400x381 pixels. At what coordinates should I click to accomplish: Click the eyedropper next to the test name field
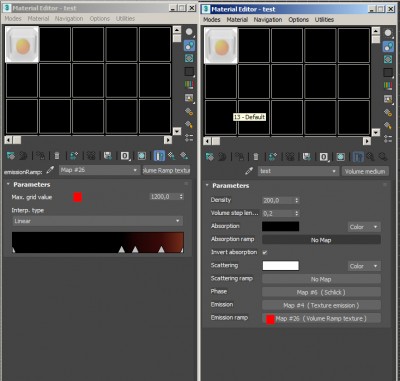pyautogui.click(x=249, y=171)
